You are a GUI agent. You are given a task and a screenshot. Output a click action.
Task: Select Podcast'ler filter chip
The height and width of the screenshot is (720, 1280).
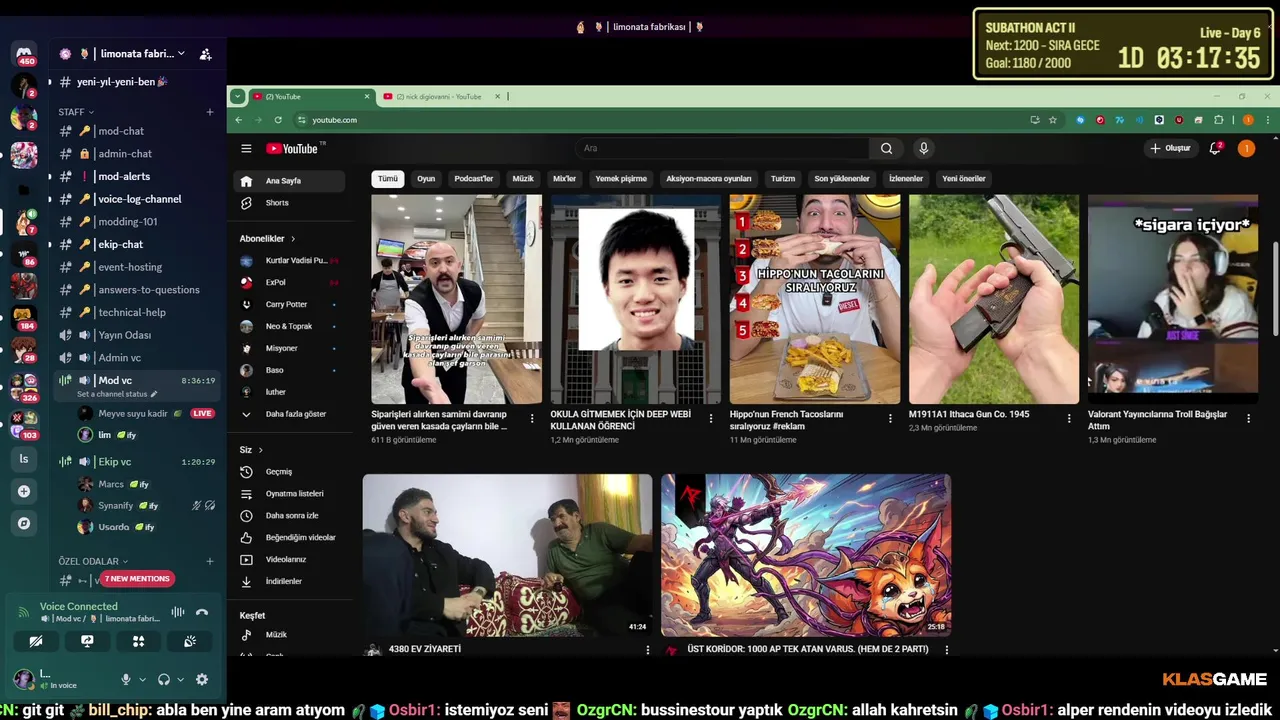pos(474,179)
